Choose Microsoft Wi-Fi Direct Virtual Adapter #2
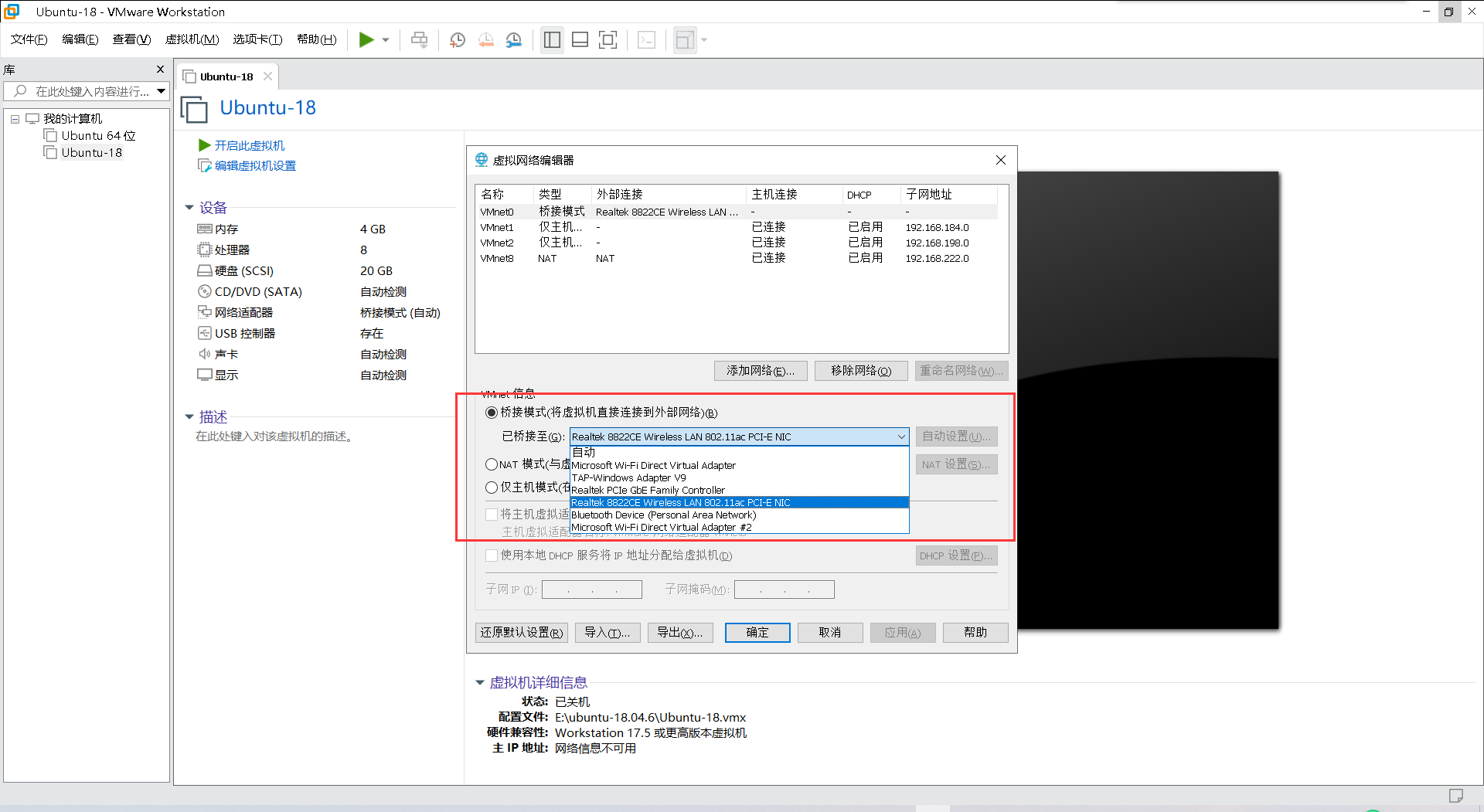 (739, 527)
